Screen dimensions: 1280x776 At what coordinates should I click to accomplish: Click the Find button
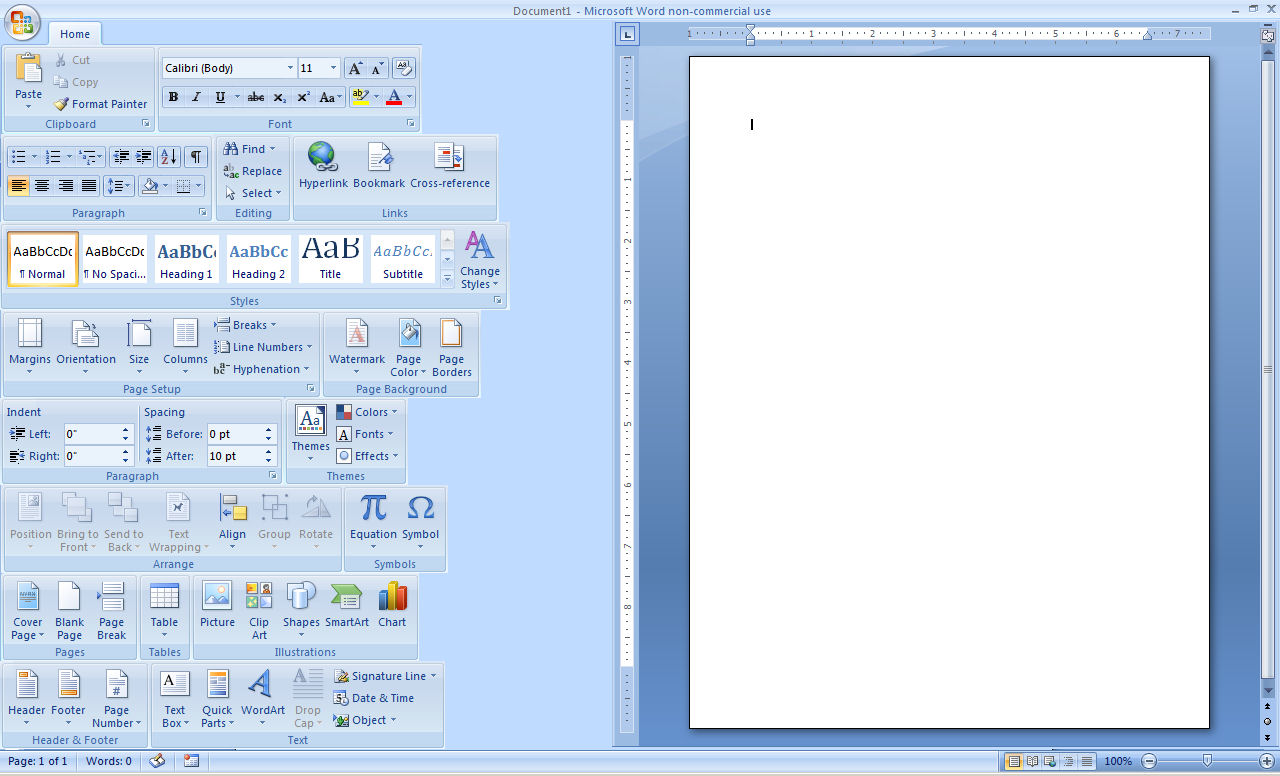(x=249, y=149)
